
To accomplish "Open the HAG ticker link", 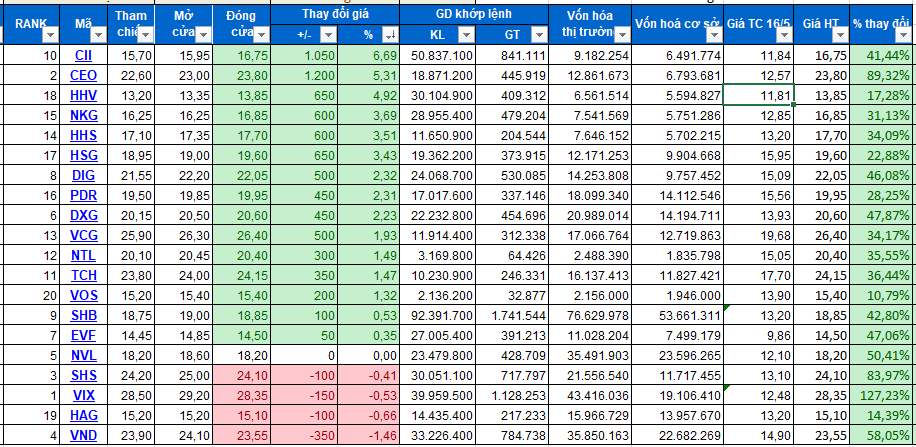I will [84, 415].
